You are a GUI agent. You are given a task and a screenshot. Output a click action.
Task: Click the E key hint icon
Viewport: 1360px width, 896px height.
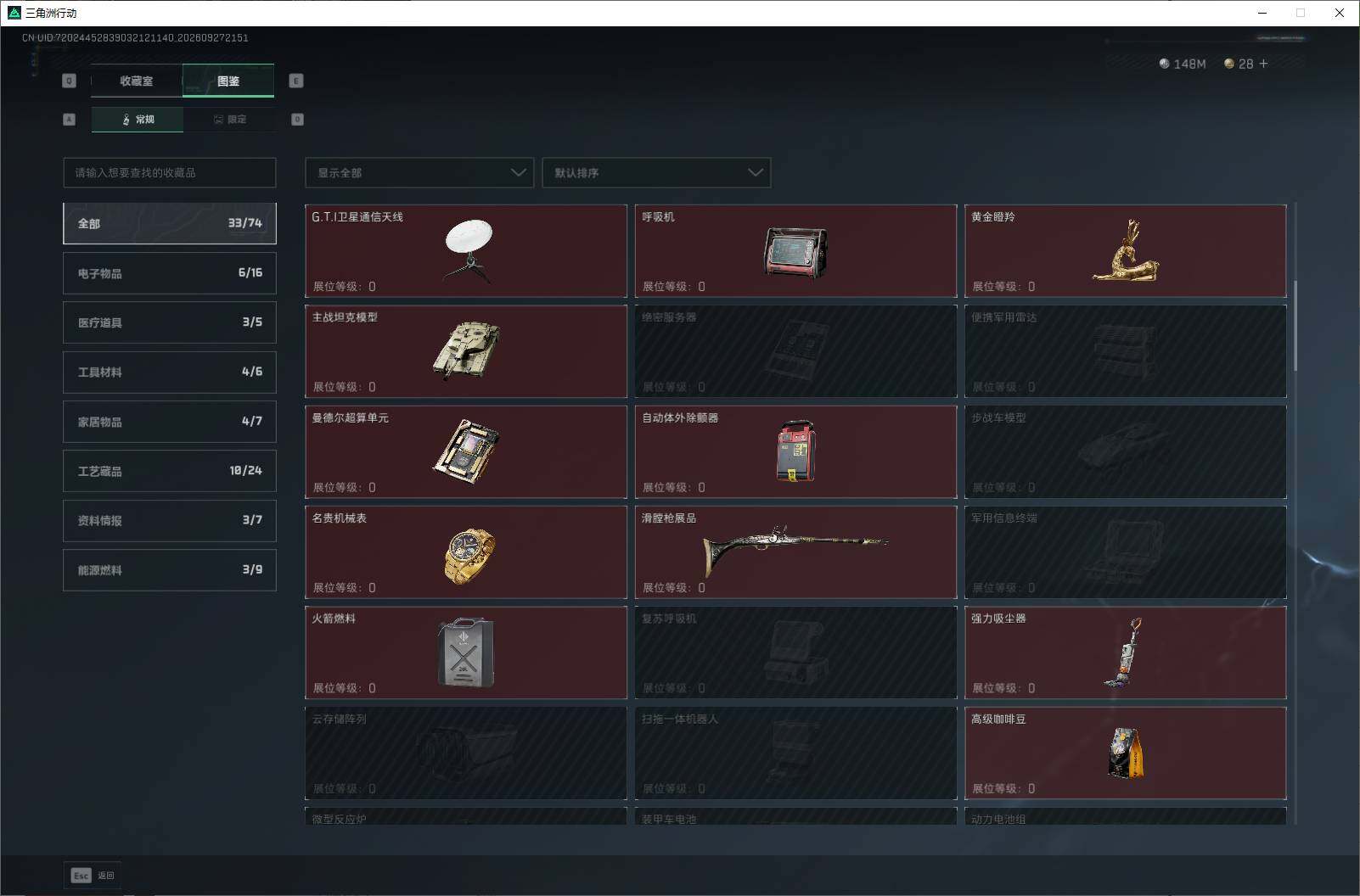[x=296, y=81]
